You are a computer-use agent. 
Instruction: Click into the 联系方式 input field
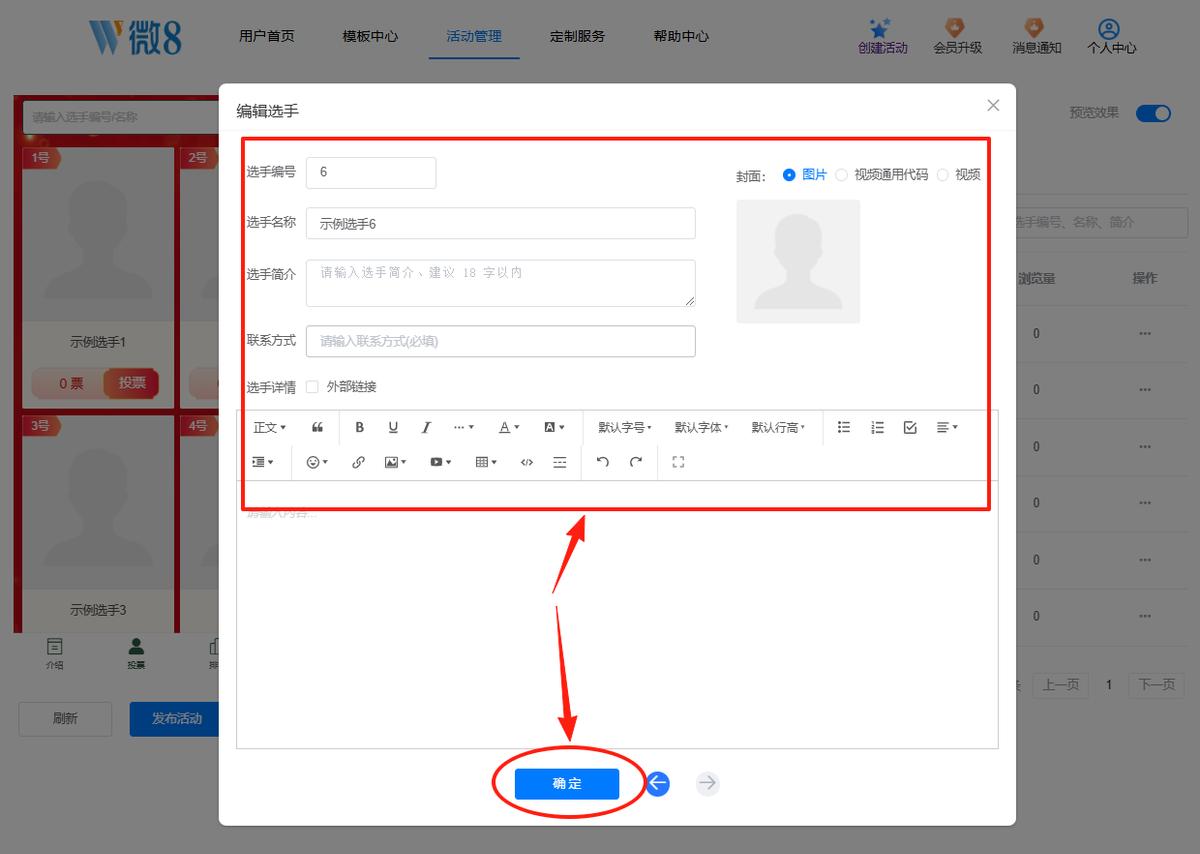[x=500, y=341]
